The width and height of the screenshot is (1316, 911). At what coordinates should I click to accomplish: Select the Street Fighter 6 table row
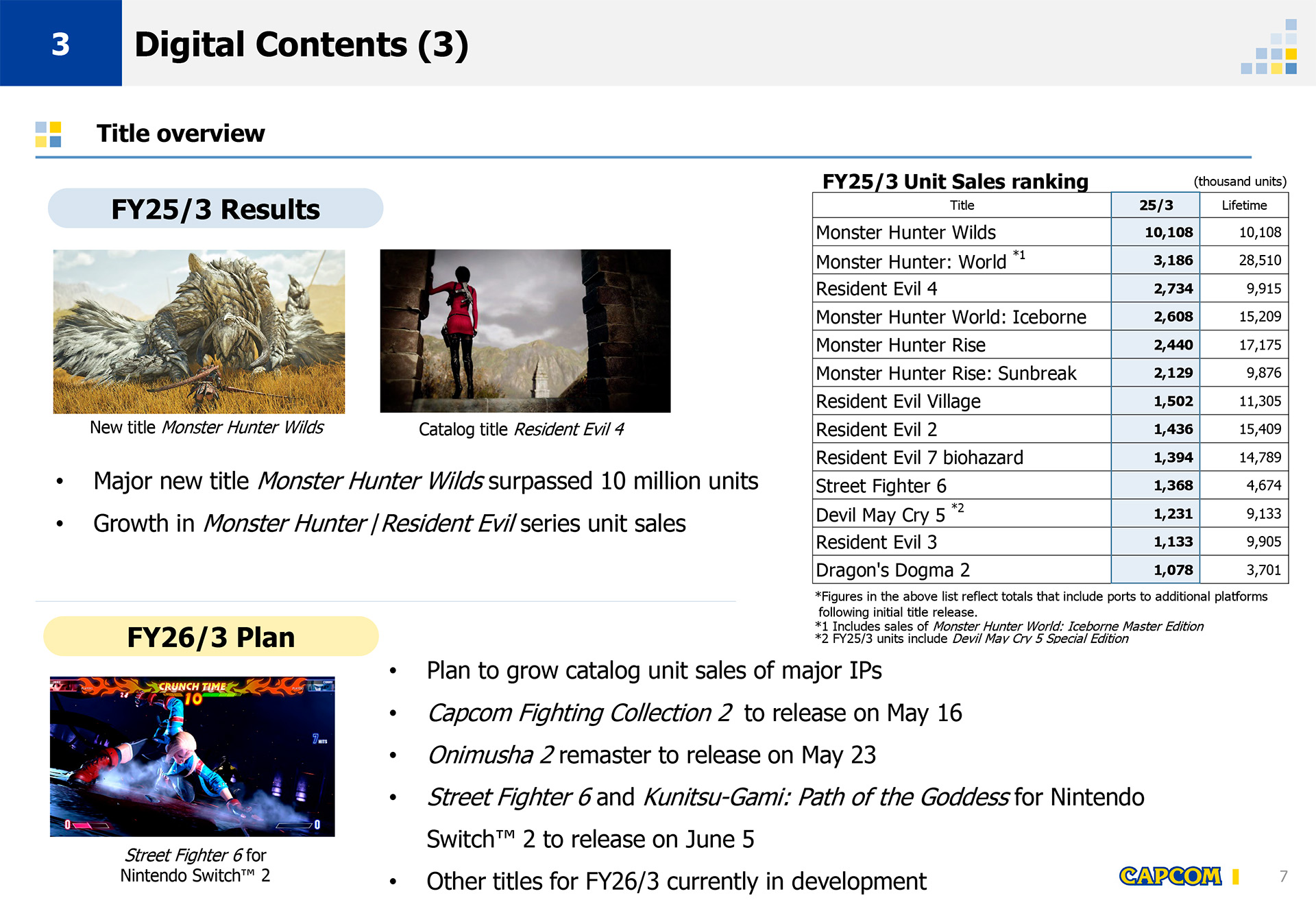[880, 486]
